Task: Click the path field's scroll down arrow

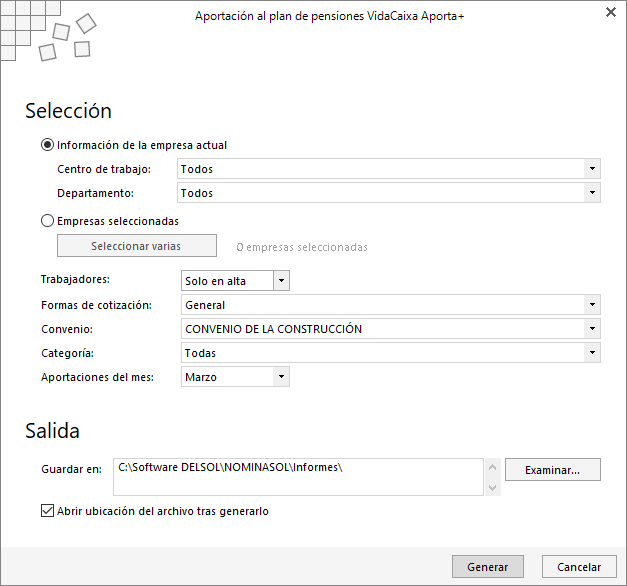Action: point(493,487)
